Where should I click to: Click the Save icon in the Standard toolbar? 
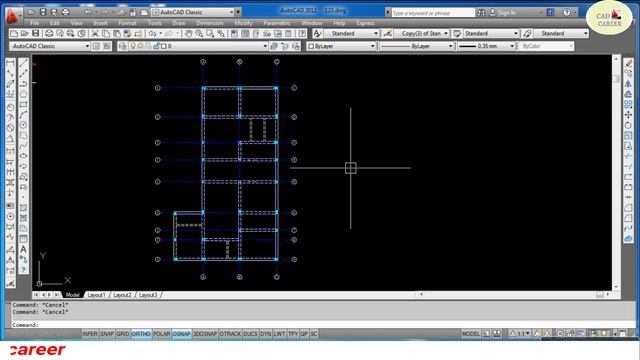point(36,33)
